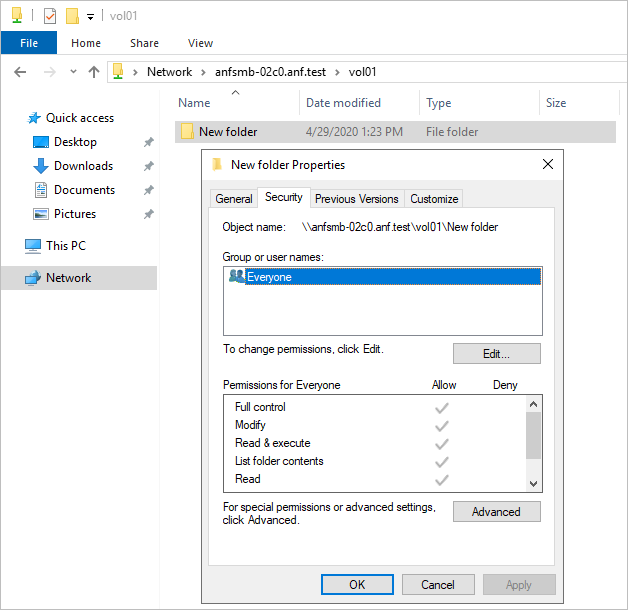Switch to the General tab in Properties
Screen dimensions: 628x610
pyautogui.click(x=233, y=199)
